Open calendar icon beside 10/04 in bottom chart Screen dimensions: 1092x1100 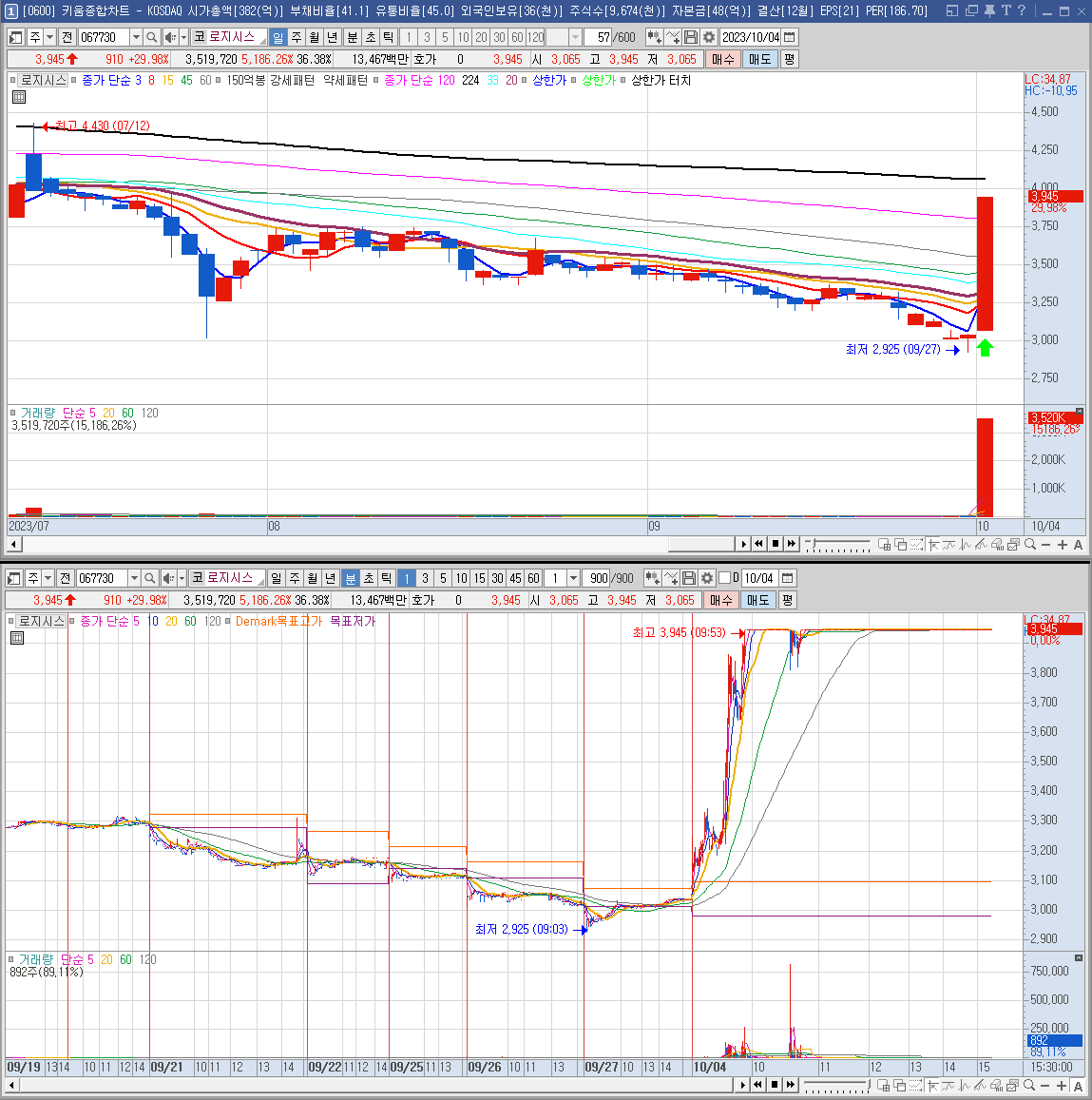tap(788, 578)
